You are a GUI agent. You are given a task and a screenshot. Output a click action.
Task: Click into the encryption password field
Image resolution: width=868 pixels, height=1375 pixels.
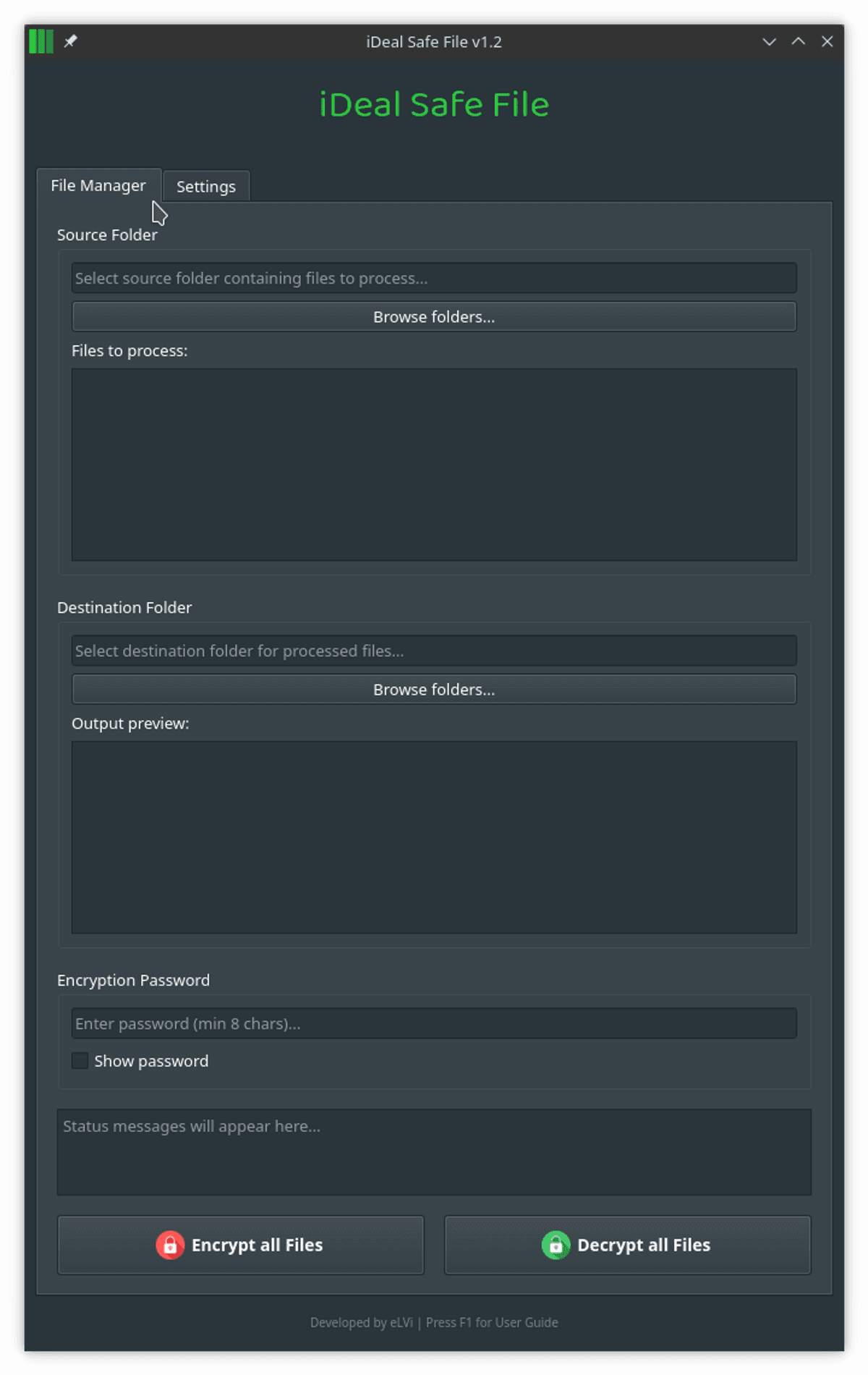(x=434, y=1023)
